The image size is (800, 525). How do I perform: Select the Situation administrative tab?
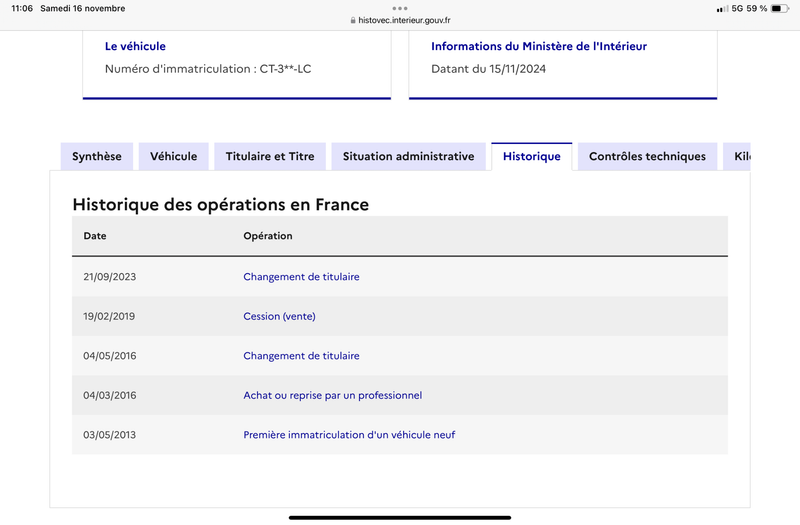(x=408, y=156)
